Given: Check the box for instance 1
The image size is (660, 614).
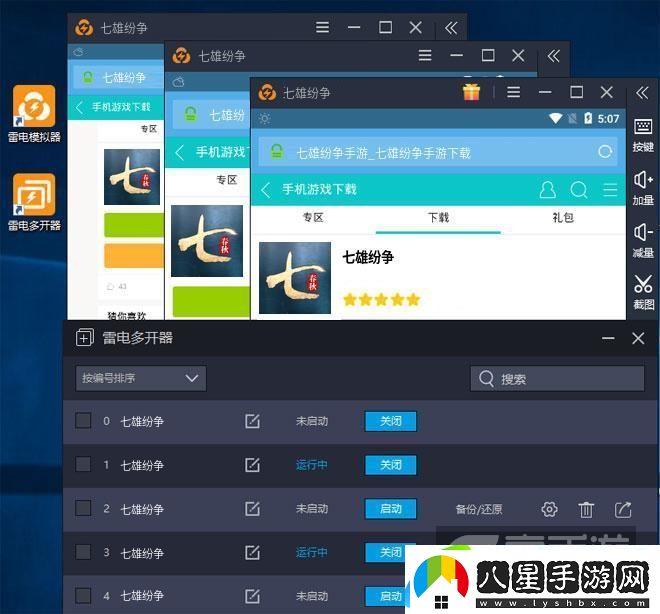Looking at the screenshot, I should click(x=83, y=464).
